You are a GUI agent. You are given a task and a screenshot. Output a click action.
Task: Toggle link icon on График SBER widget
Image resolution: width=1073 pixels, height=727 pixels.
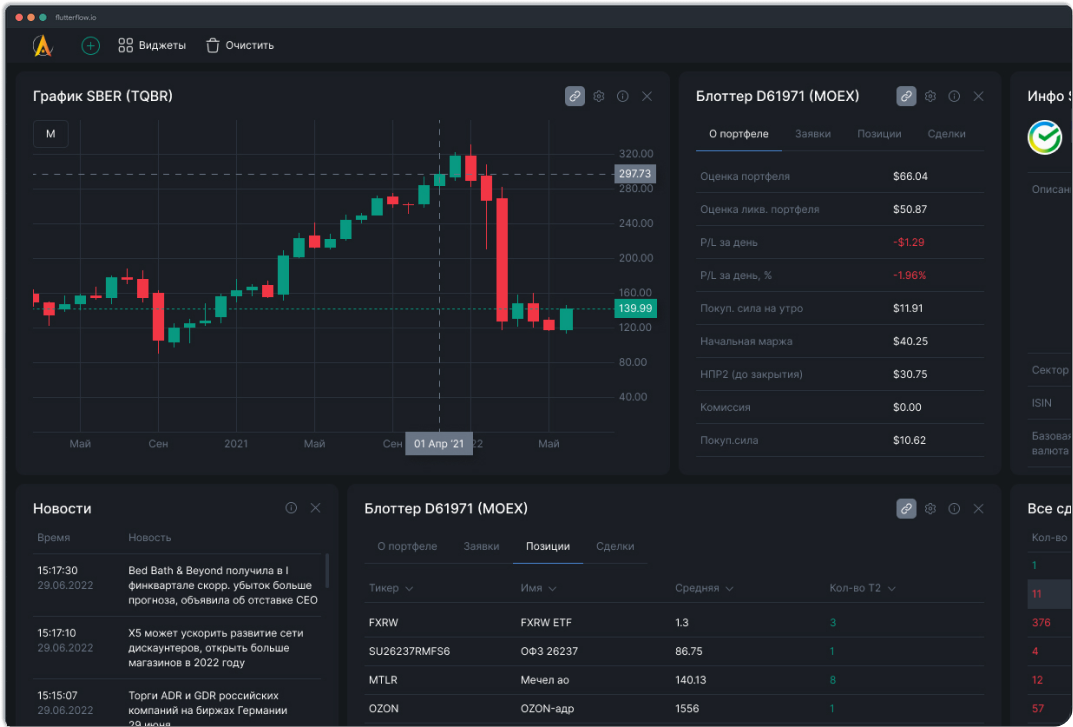tap(575, 97)
